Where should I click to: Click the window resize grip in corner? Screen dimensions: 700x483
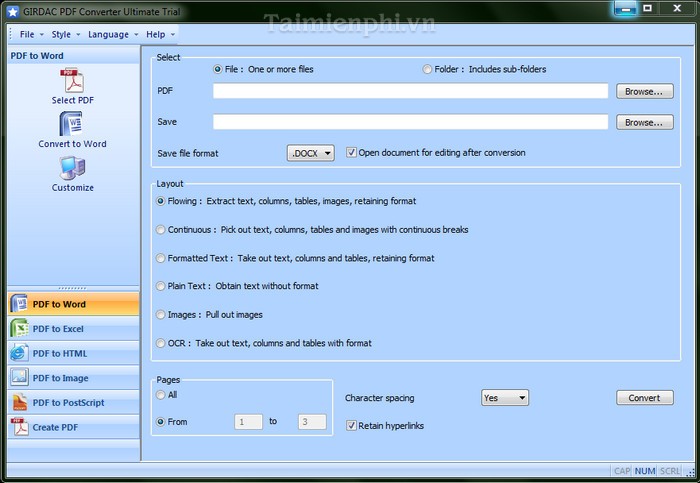click(x=692, y=472)
